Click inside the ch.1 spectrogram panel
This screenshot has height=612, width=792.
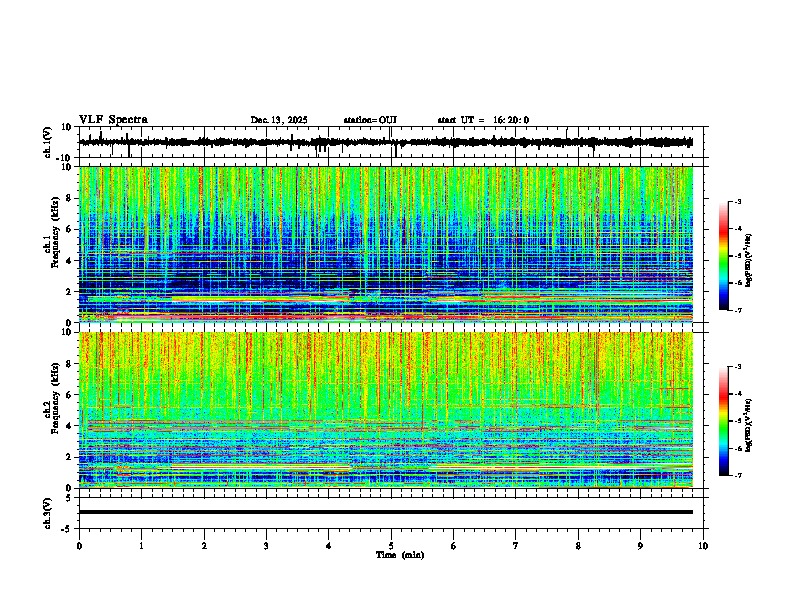tap(386, 244)
